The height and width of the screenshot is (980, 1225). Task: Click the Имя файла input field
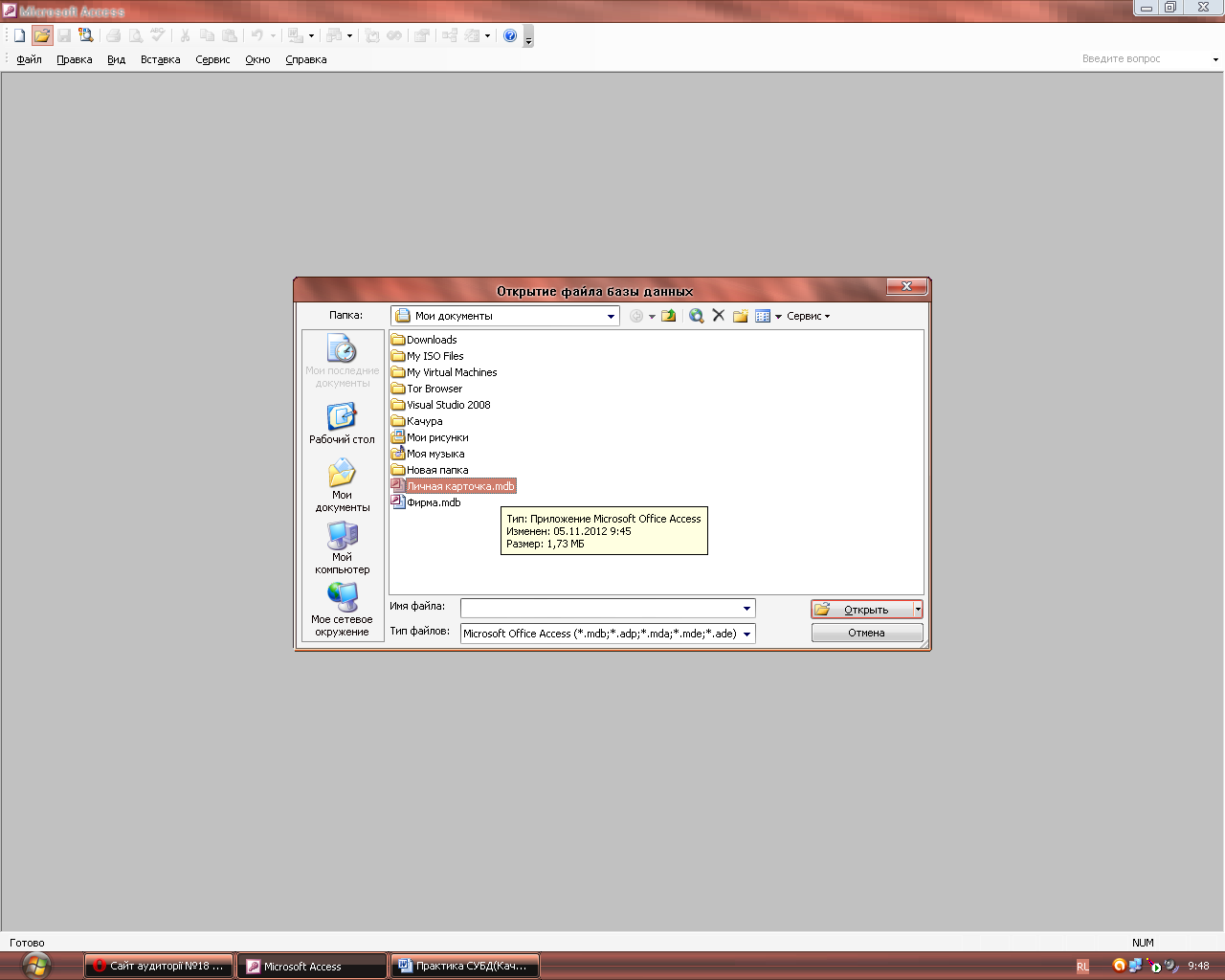[x=600, y=608]
